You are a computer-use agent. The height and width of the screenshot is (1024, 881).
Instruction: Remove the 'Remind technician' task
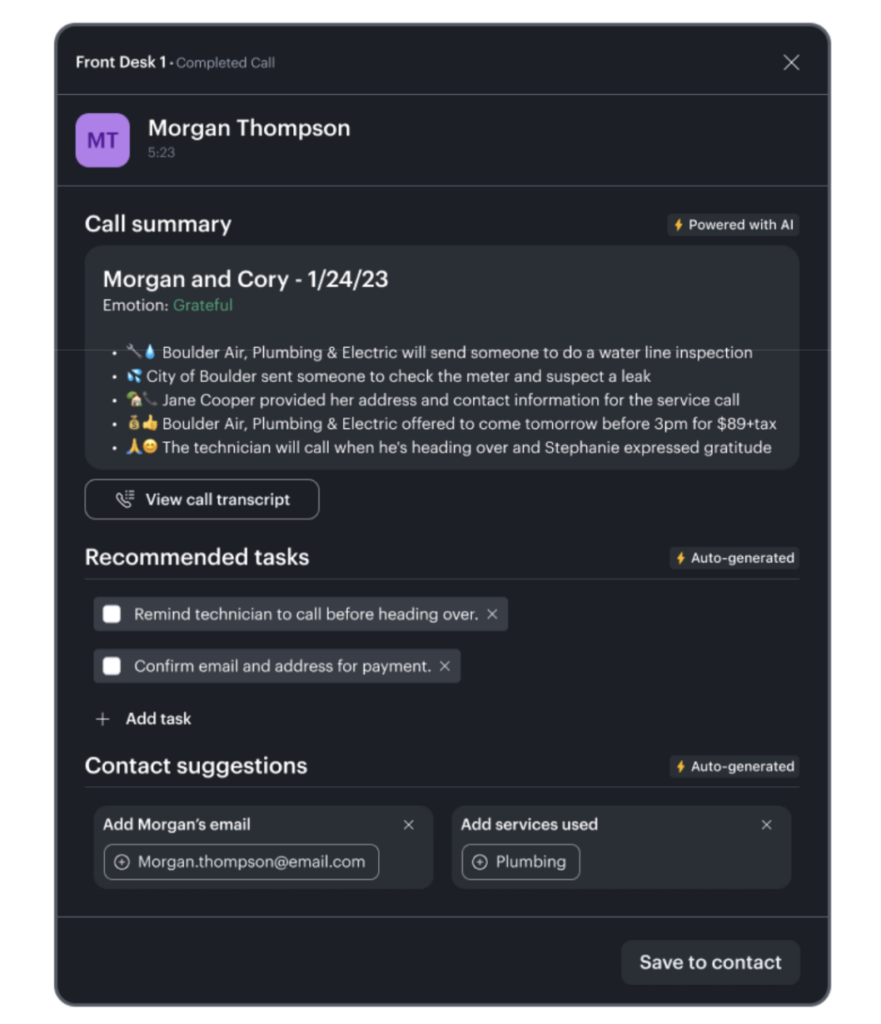[x=492, y=614]
